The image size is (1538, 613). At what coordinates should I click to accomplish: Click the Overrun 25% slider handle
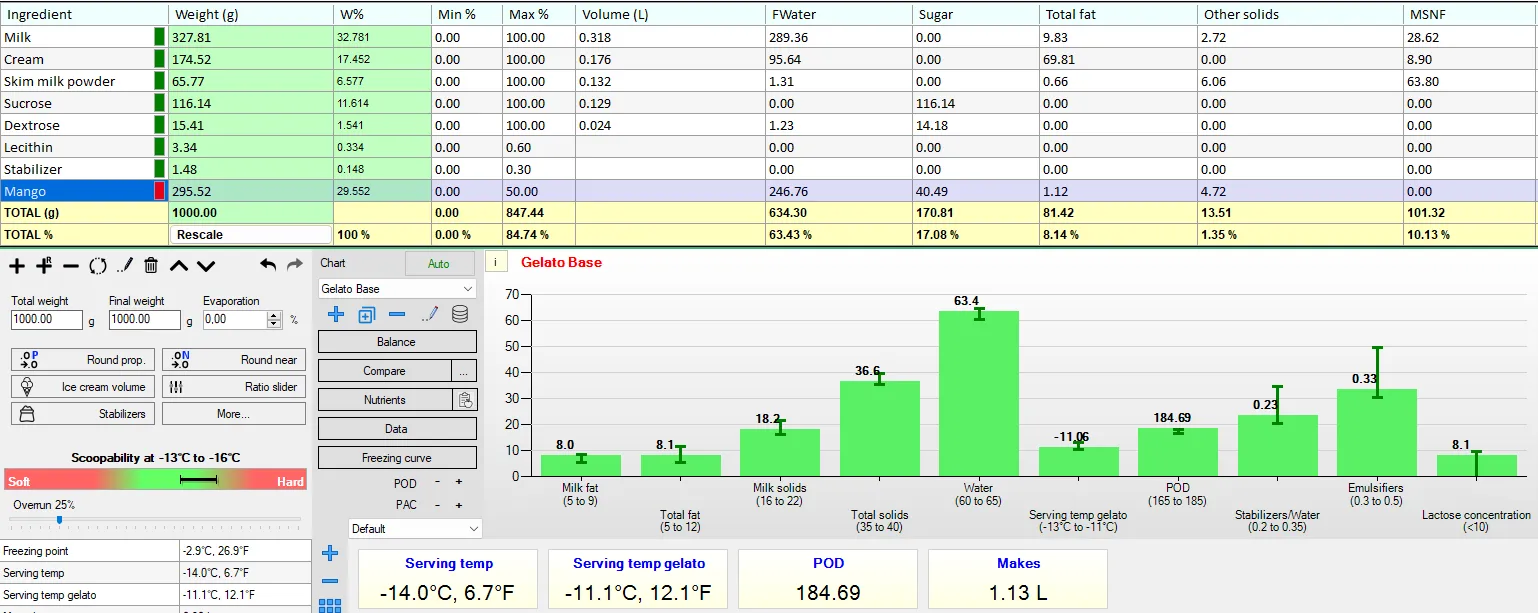[59, 519]
